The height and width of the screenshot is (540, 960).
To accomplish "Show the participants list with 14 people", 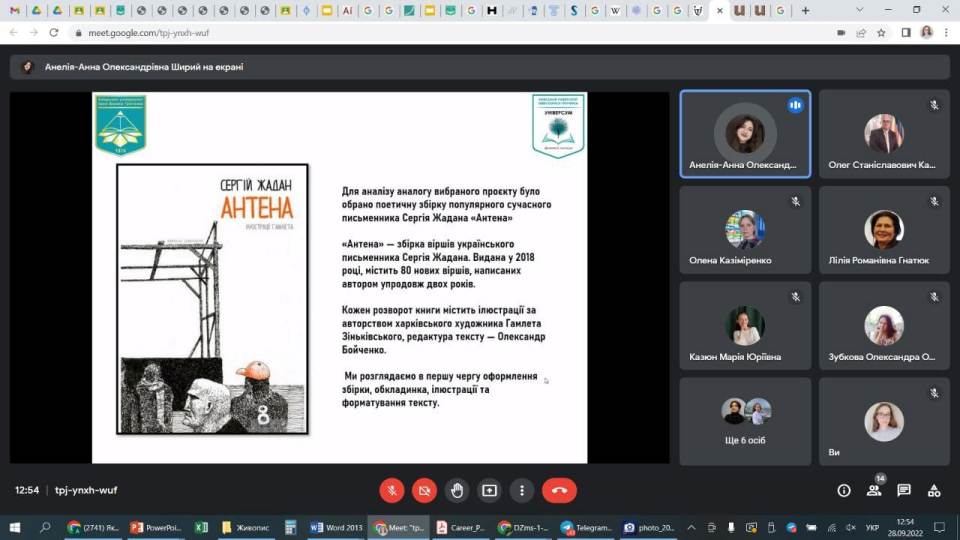I will pos(874,490).
